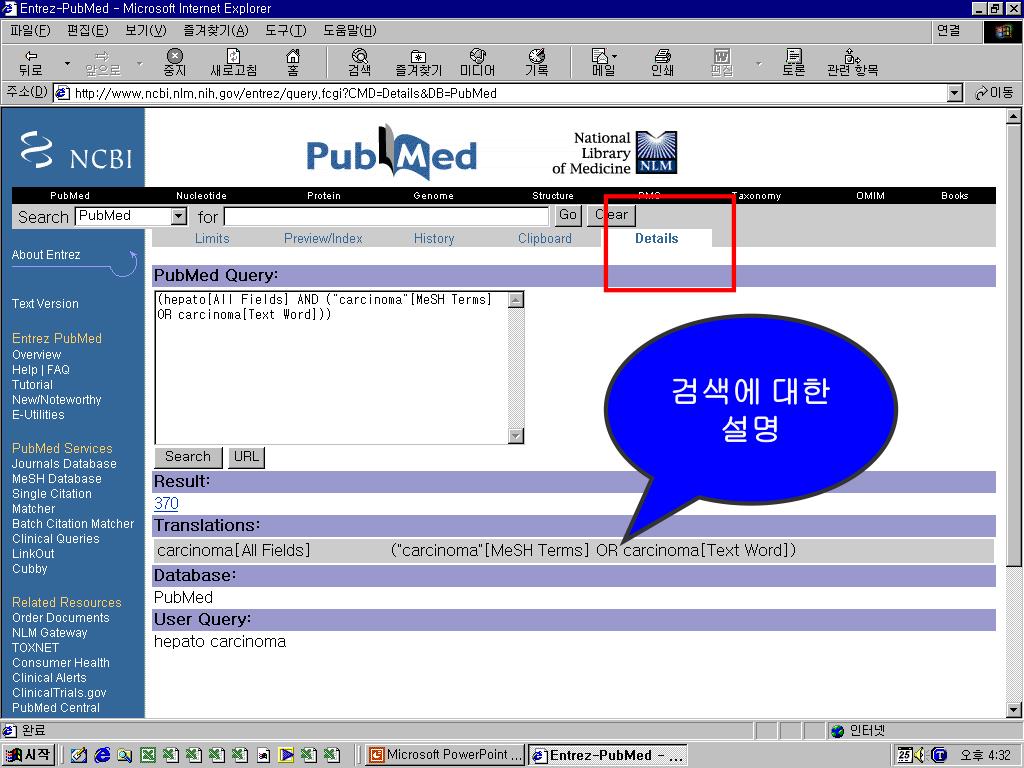Viewport: 1024px width, 768px height.
Task: Open the Tutorial sidebar link
Action: (32, 385)
